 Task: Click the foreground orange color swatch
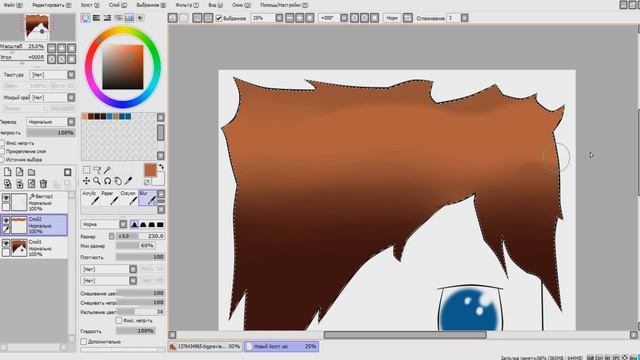tap(150, 170)
